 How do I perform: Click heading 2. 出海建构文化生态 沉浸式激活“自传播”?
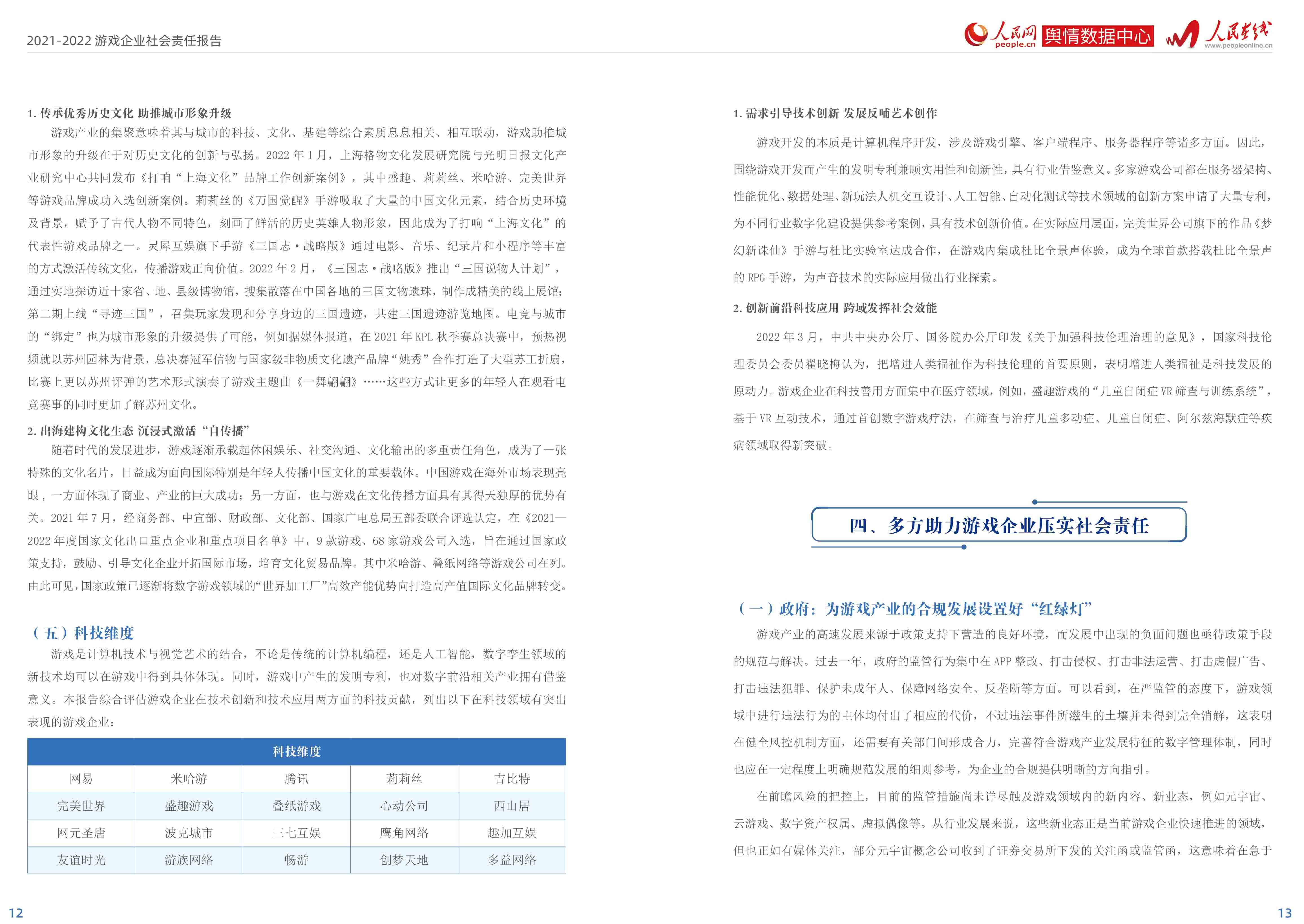(139, 431)
